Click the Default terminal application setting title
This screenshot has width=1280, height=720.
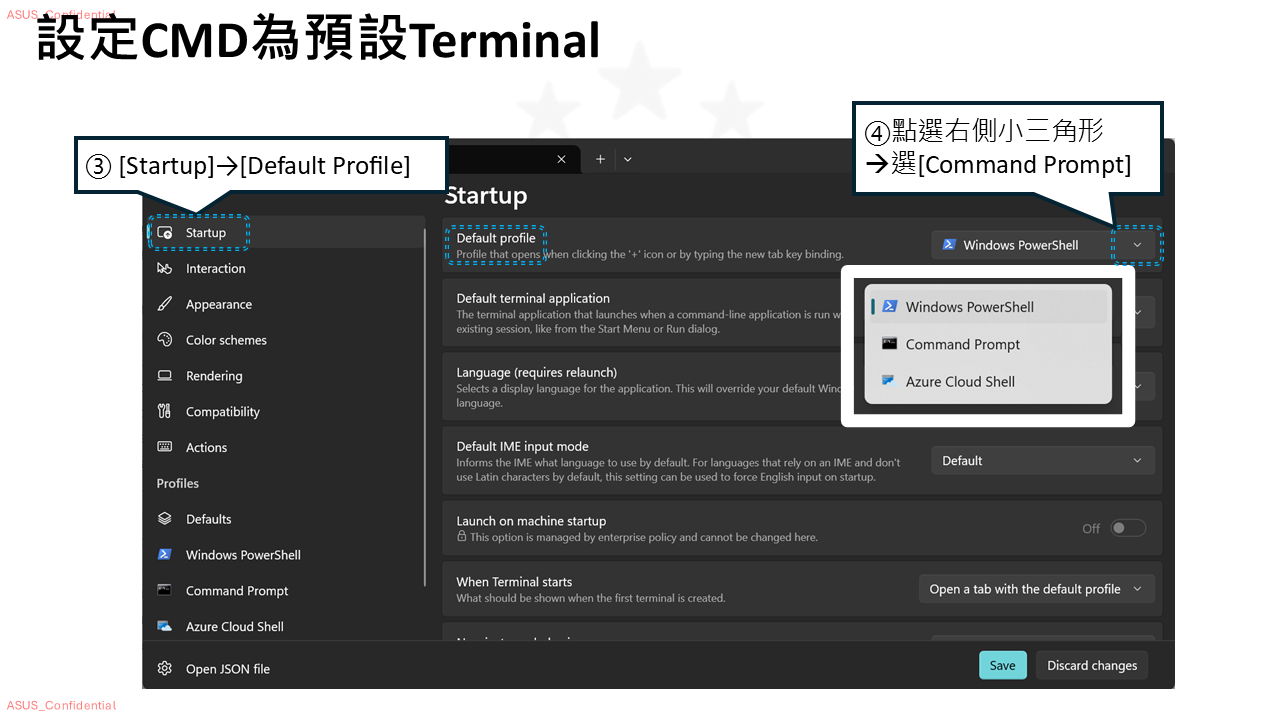533,298
